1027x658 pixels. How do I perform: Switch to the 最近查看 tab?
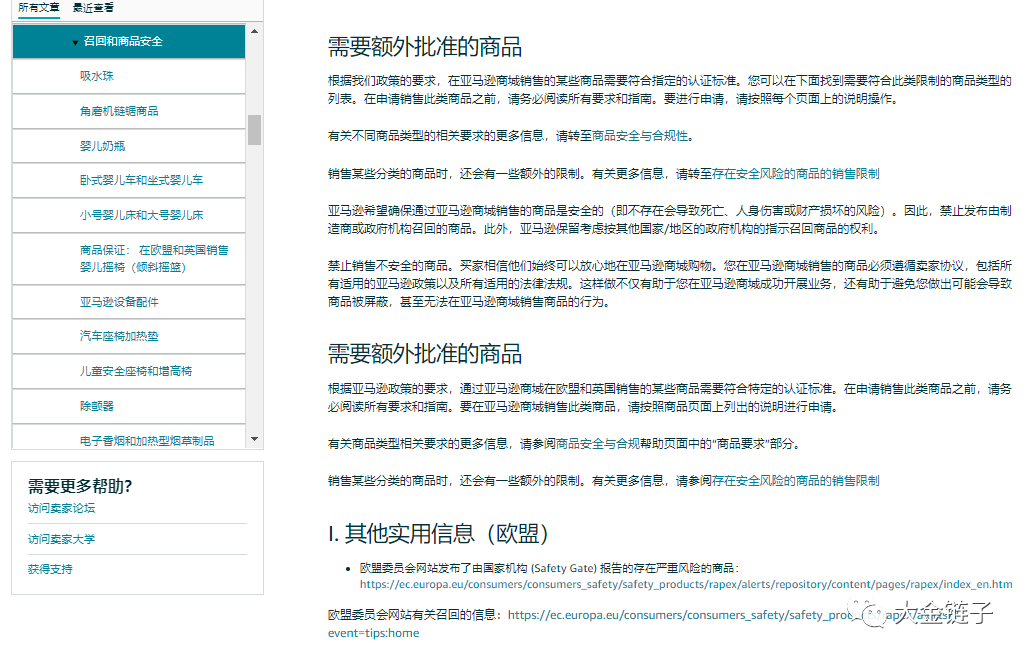[x=93, y=8]
